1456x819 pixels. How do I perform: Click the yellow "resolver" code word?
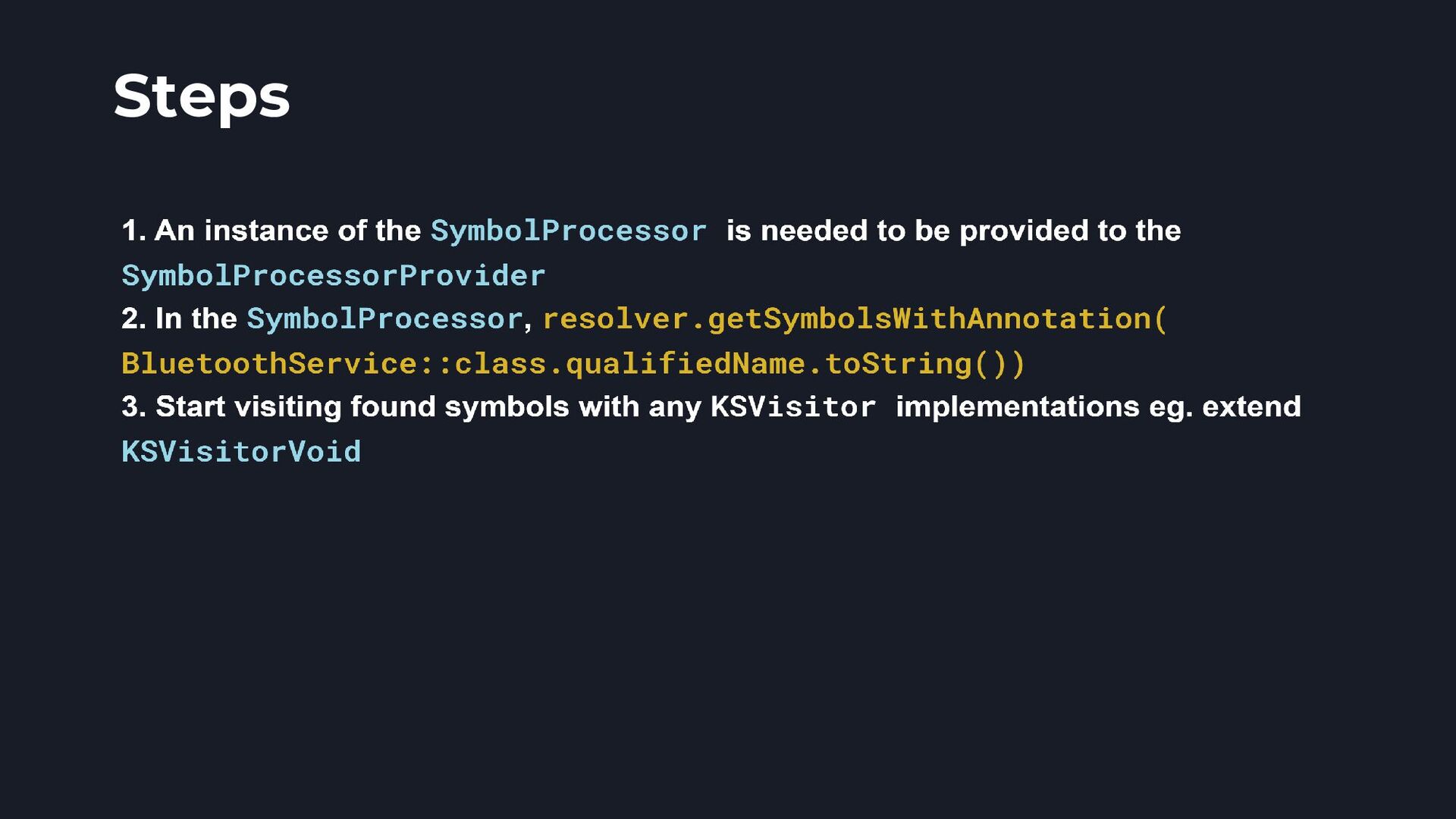(616, 318)
